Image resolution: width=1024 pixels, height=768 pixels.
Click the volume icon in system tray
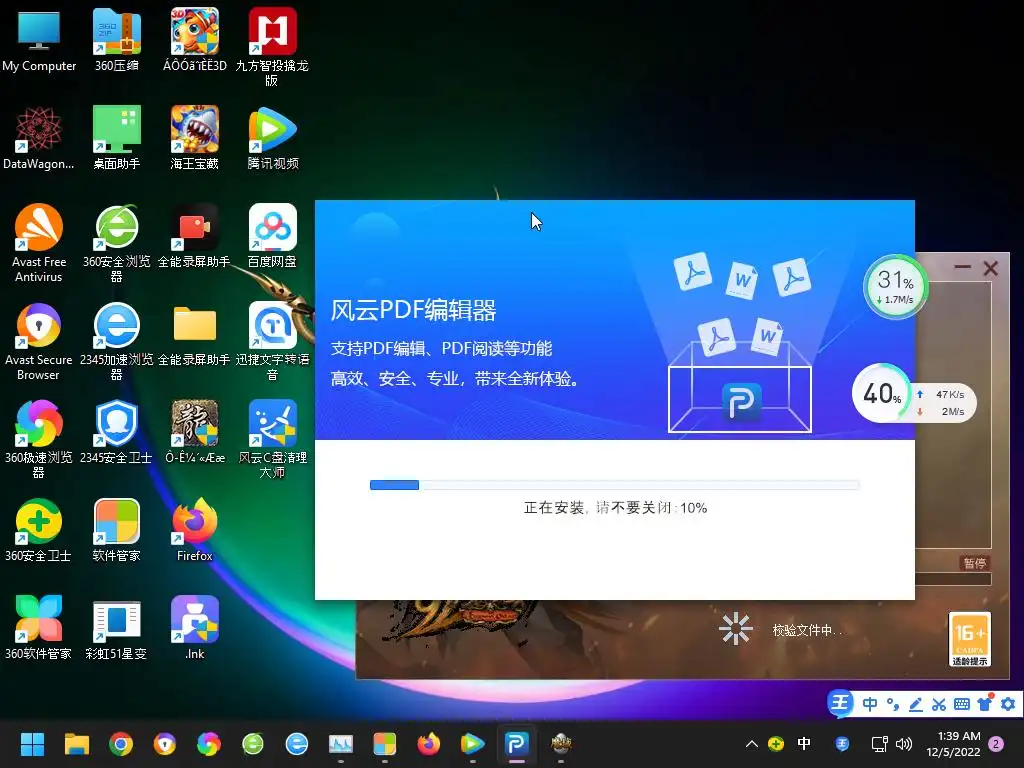pos(904,744)
